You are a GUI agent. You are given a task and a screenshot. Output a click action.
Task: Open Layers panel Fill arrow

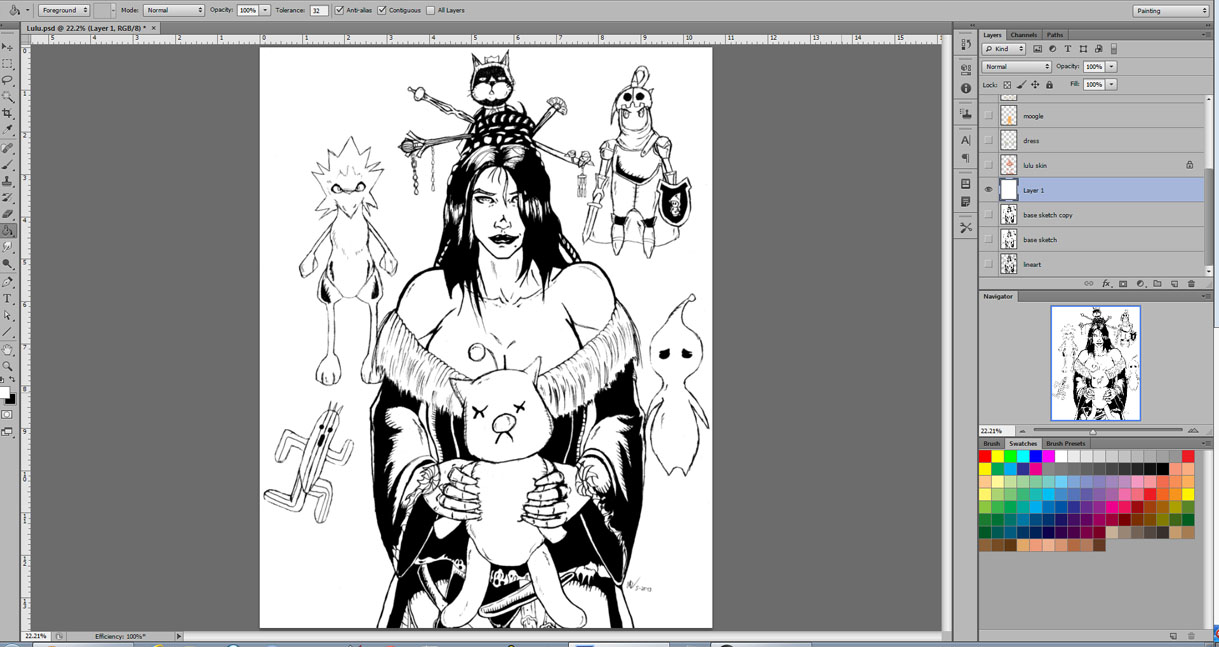click(1111, 85)
